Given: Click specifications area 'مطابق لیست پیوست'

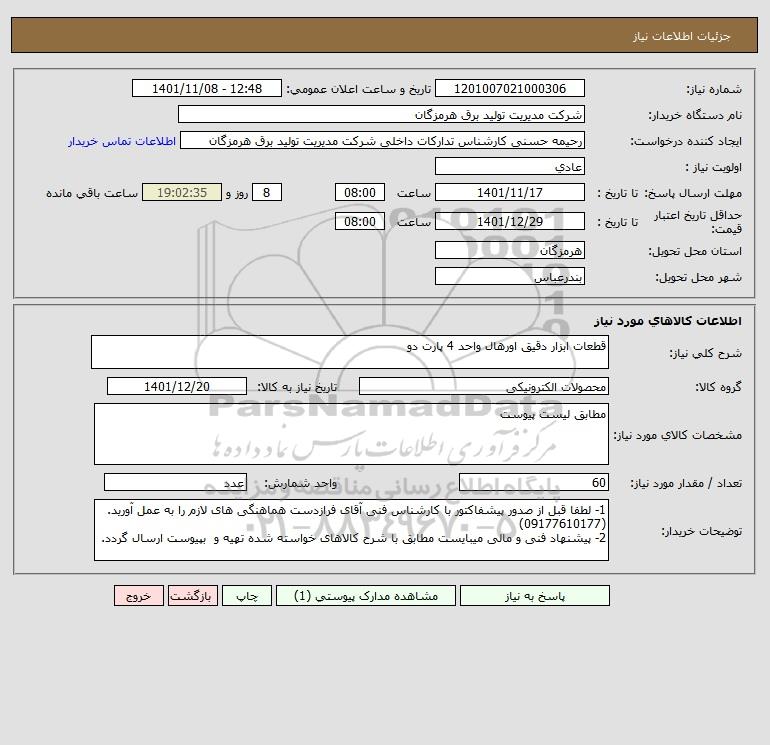Looking at the screenshot, I should click(x=351, y=434).
